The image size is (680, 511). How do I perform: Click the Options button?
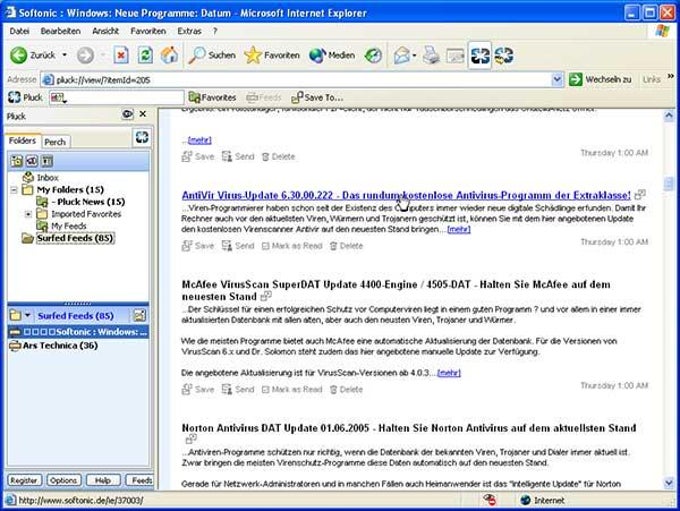tap(63, 480)
